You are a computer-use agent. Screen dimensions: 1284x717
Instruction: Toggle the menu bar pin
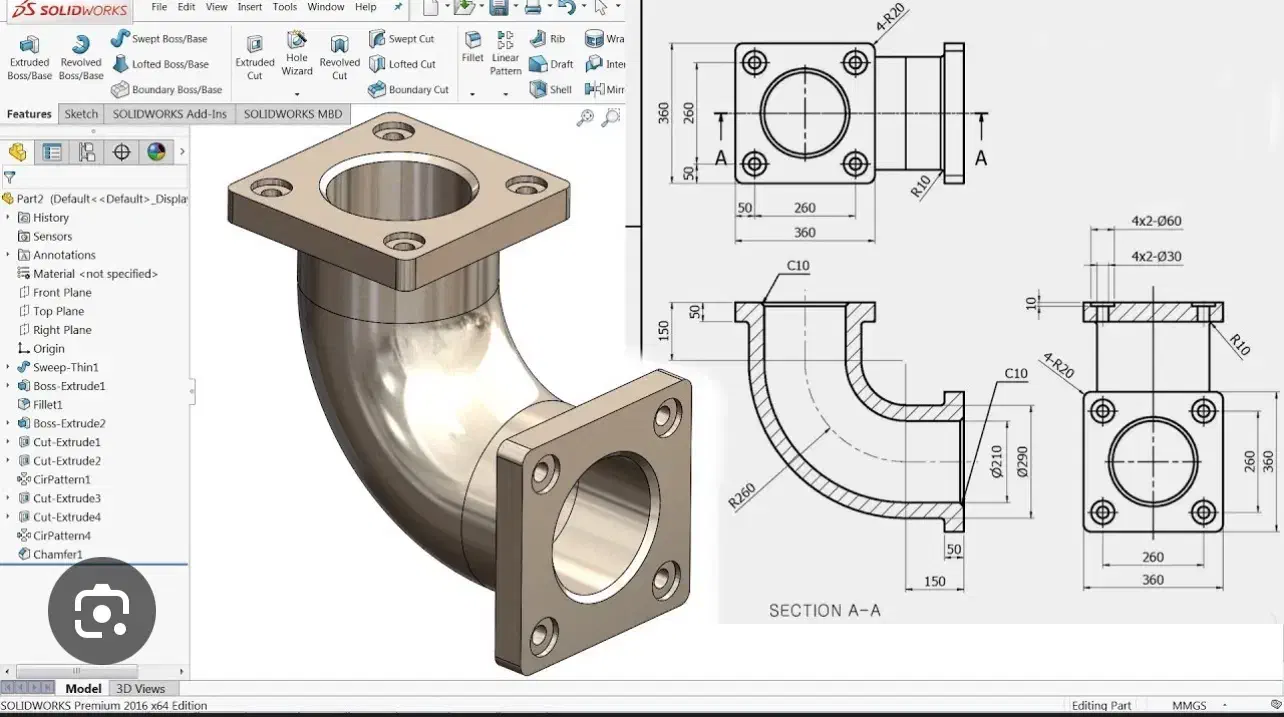398,7
